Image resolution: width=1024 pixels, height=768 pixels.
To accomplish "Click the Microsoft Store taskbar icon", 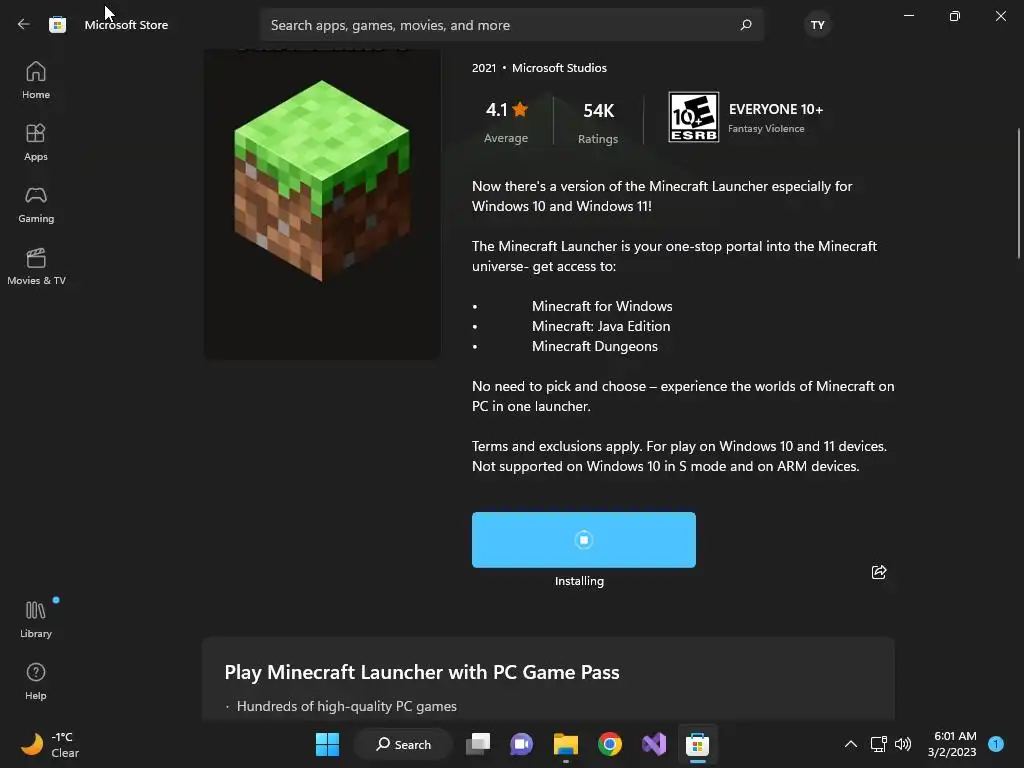I will (x=697, y=744).
